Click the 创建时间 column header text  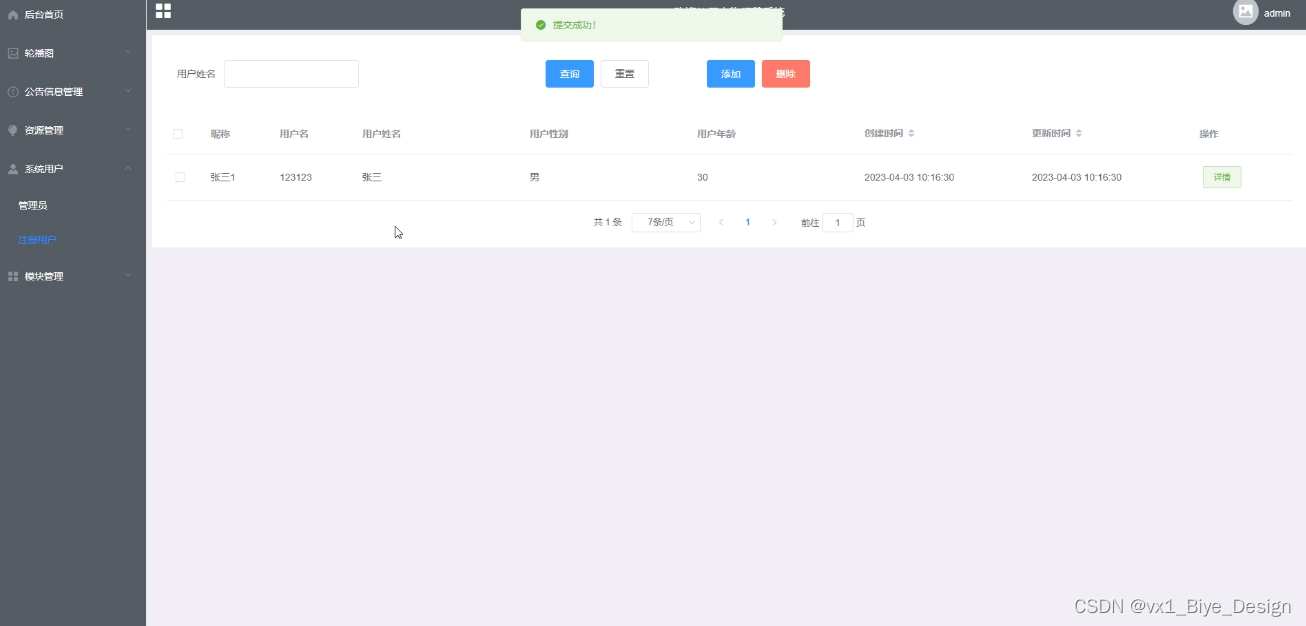[884, 134]
